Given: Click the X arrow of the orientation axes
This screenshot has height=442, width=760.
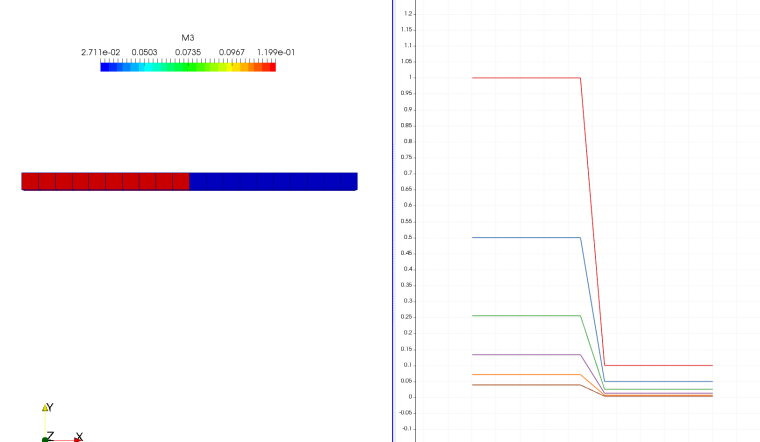Looking at the screenshot, I should tap(77, 440).
